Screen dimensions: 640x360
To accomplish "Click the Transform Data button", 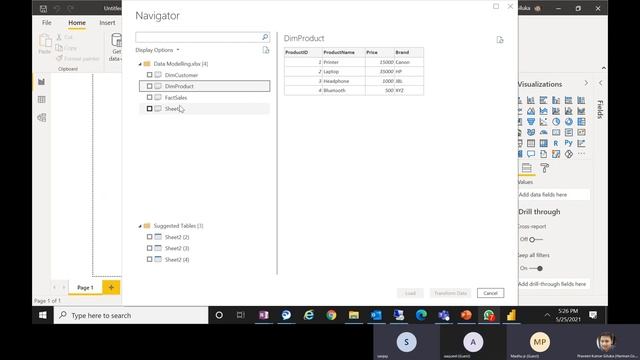I will tap(450, 293).
